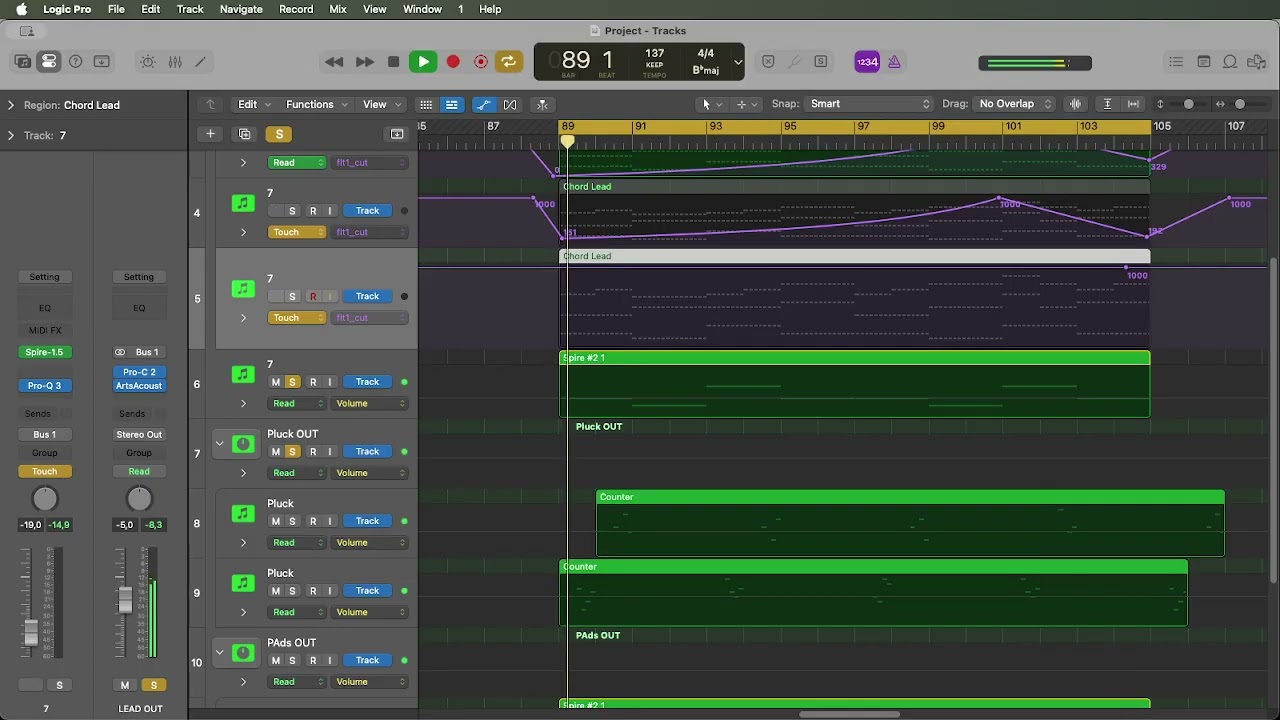The width and height of the screenshot is (1280, 720).
Task: Open the Left-click pointer tool menu
Action: point(711,104)
